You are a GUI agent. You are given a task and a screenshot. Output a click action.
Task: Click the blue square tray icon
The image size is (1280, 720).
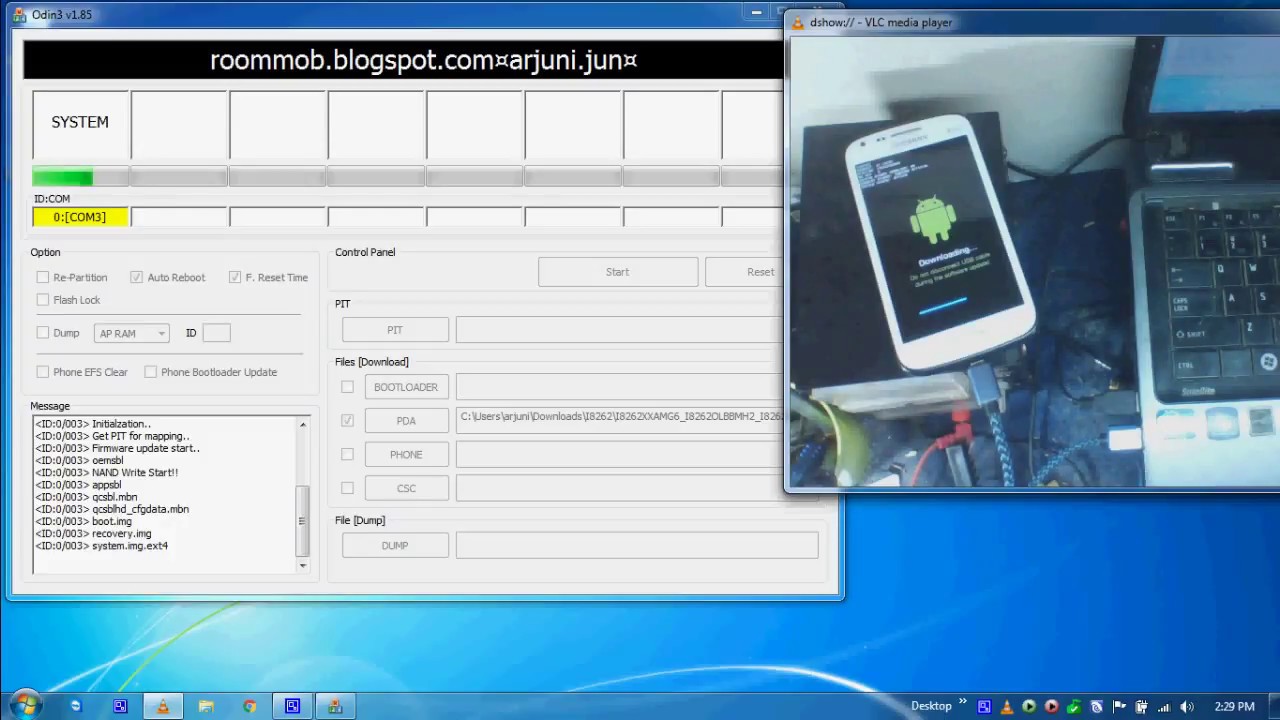(984, 706)
